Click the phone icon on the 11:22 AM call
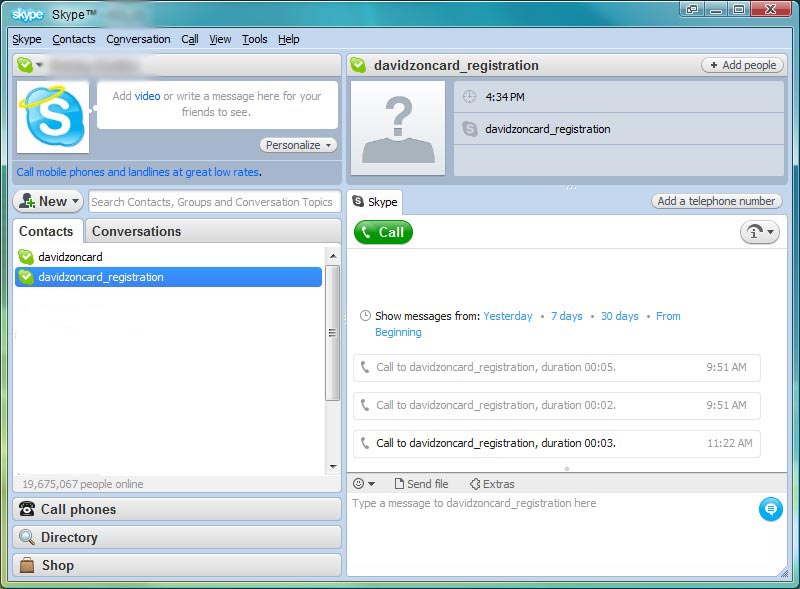The width and height of the screenshot is (800, 589). pyautogui.click(x=365, y=443)
